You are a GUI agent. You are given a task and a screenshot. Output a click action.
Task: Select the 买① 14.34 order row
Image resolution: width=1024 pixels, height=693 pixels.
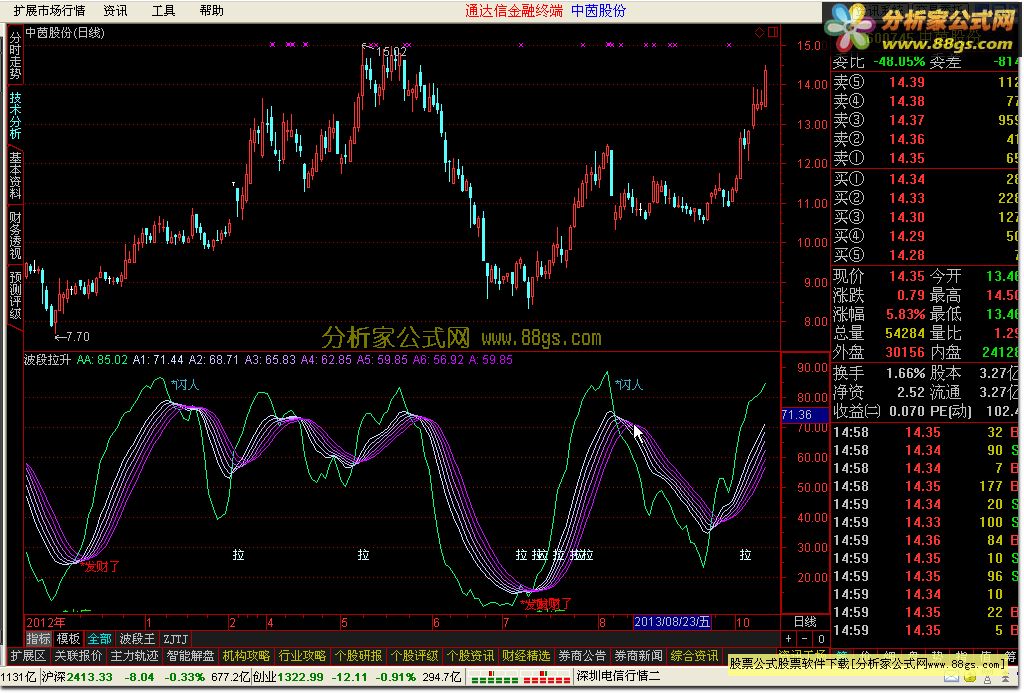(925, 179)
